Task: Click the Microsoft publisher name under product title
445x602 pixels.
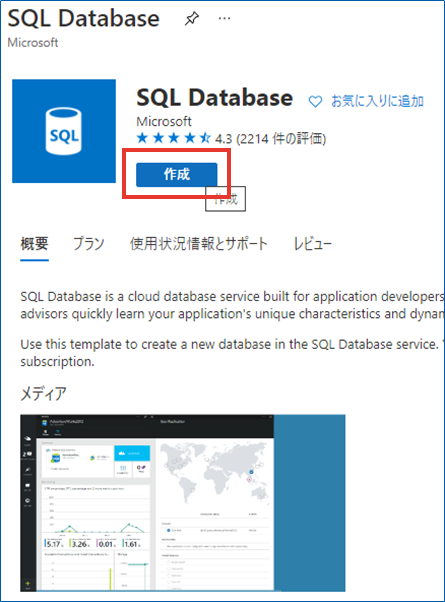Action: click(164, 122)
